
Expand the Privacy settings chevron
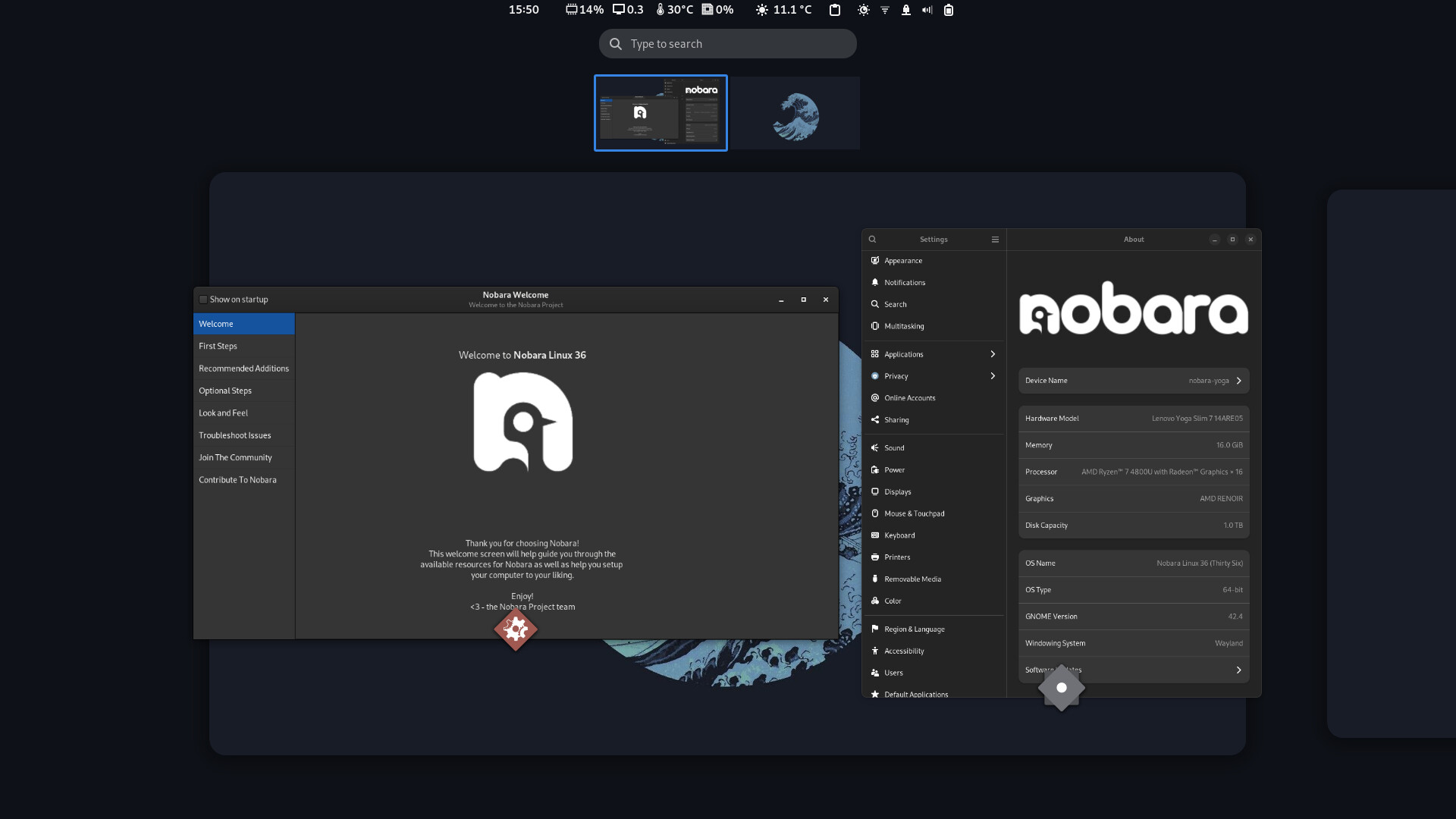pos(993,376)
